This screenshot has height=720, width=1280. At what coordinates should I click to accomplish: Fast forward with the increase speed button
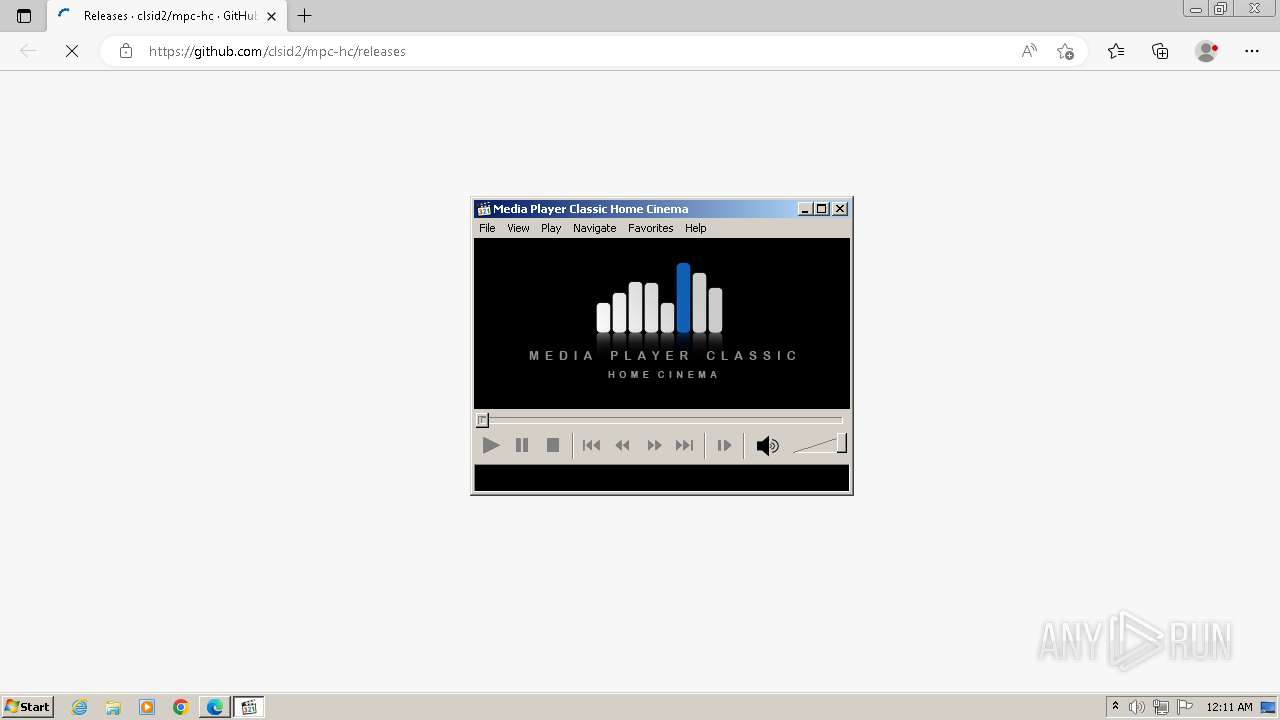pyautogui.click(x=654, y=445)
